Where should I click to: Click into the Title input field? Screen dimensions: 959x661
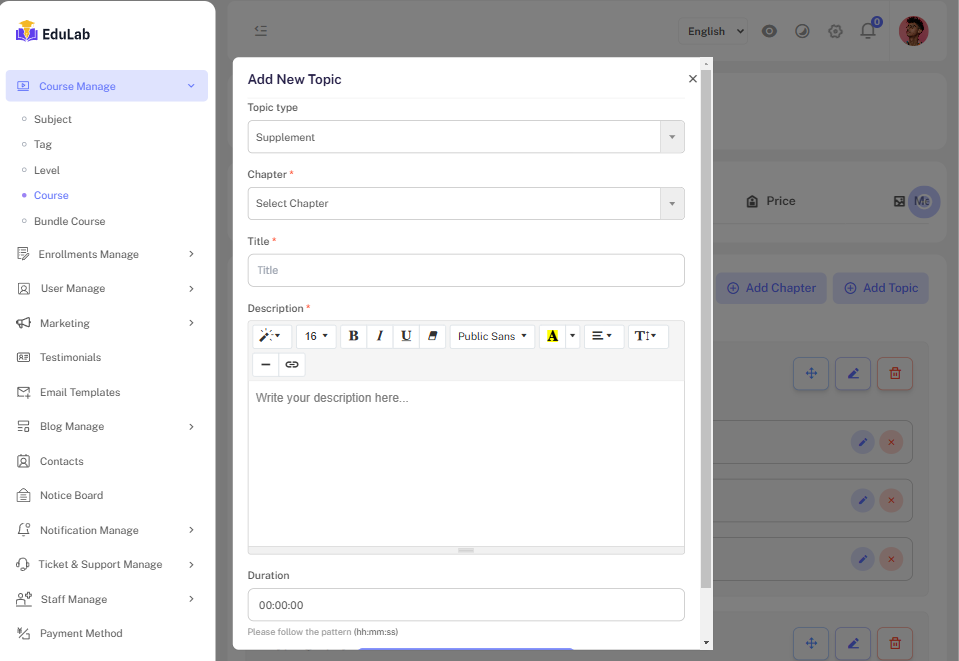(x=465, y=270)
